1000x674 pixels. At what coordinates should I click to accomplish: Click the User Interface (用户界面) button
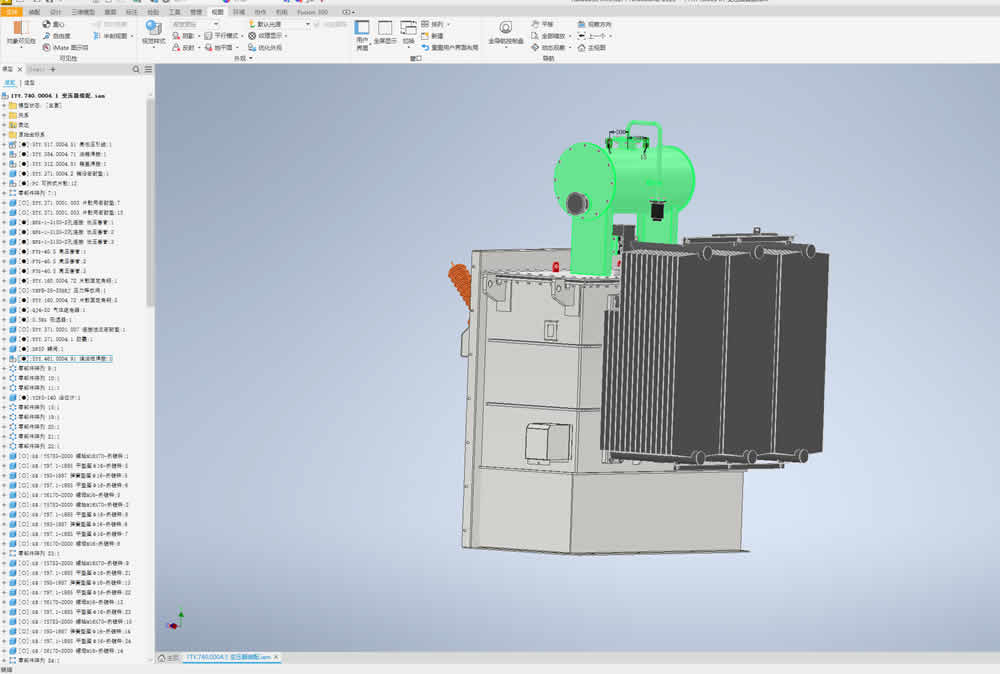pyautogui.click(x=362, y=34)
